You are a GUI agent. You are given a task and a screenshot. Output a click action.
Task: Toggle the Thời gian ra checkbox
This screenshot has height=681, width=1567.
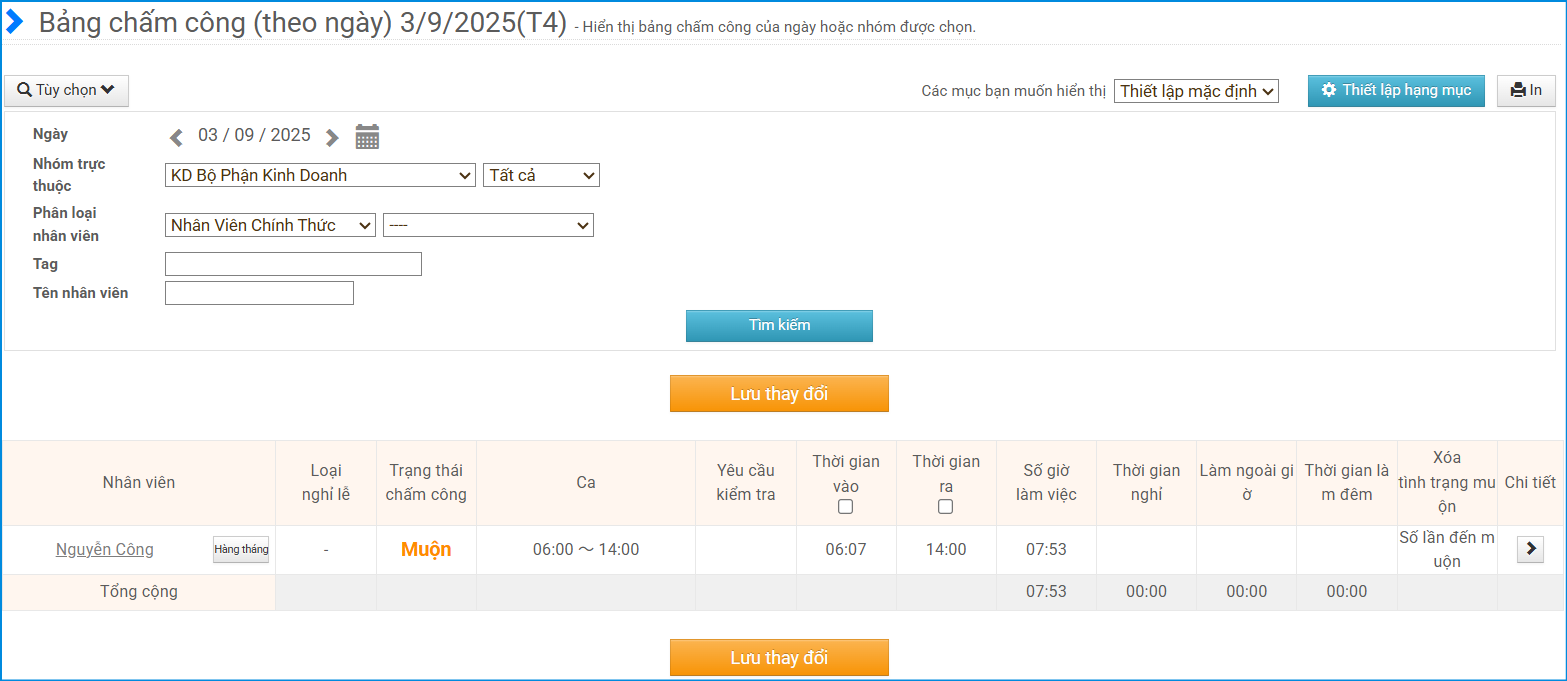point(946,507)
